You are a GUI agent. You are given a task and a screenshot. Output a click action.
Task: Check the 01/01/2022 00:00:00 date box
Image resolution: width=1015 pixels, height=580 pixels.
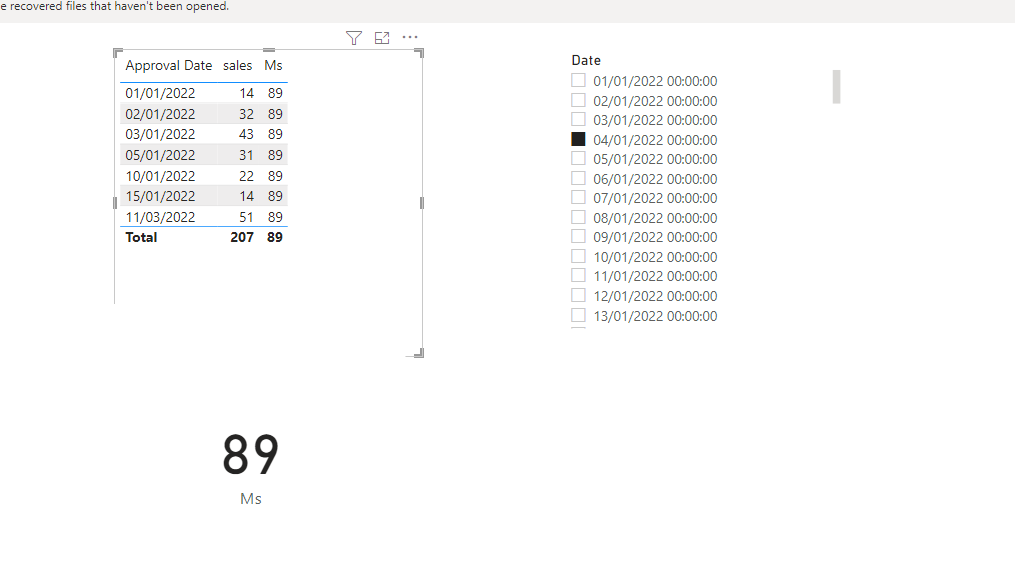pyautogui.click(x=578, y=80)
